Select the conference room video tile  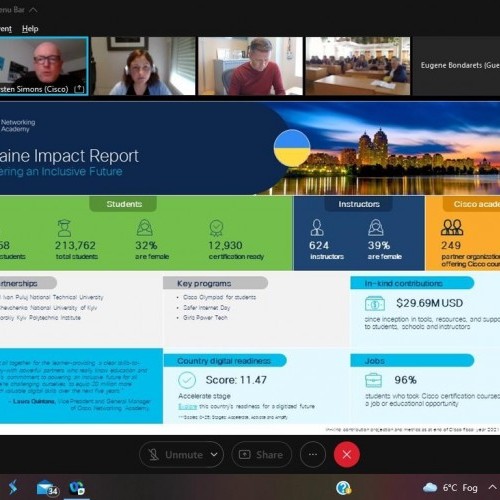(x=358, y=66)
